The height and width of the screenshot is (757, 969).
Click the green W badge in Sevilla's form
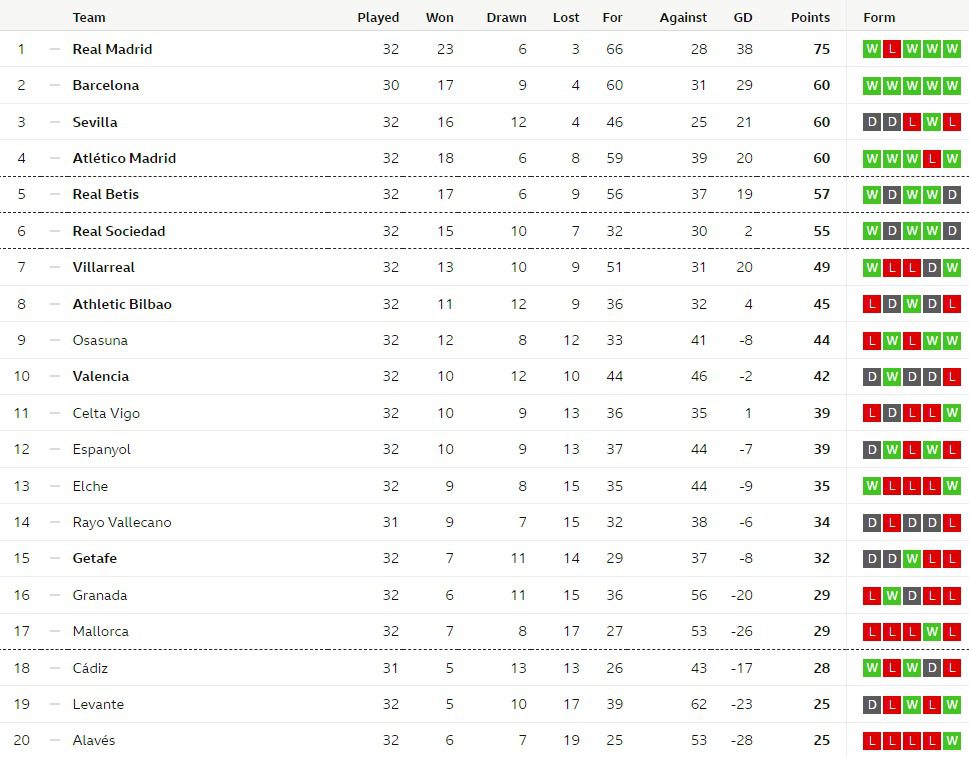(x=932, y=122)
